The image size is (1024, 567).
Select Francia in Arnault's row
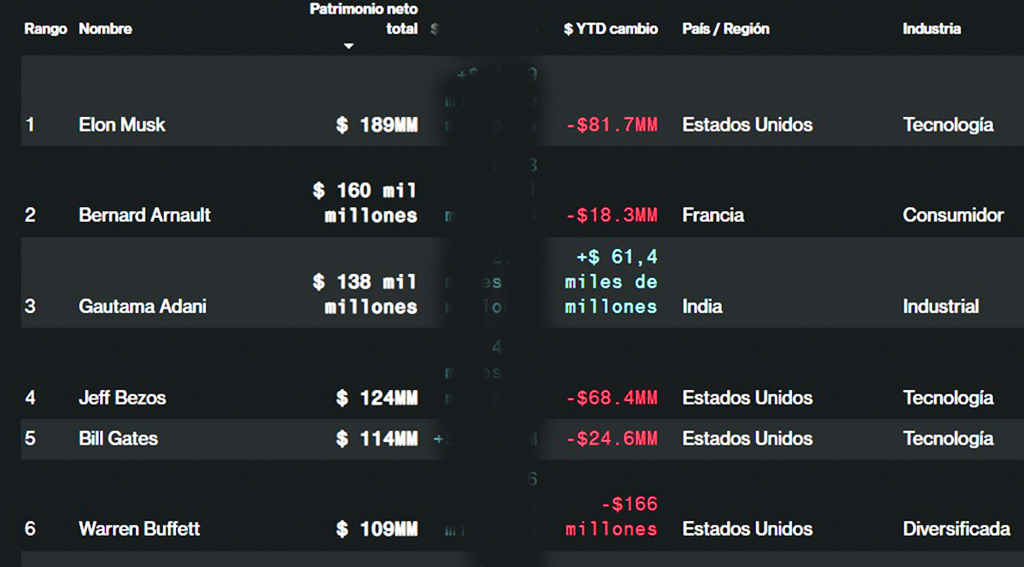pyautogui.click(x=712, y=215)
